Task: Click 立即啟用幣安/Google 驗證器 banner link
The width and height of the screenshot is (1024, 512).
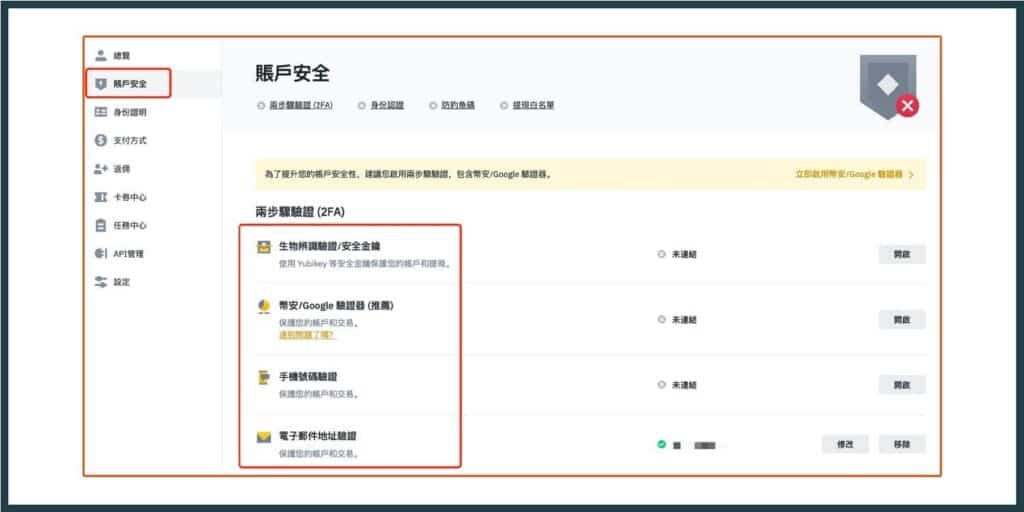Action: pyautogui.click(x=848, y=174)
